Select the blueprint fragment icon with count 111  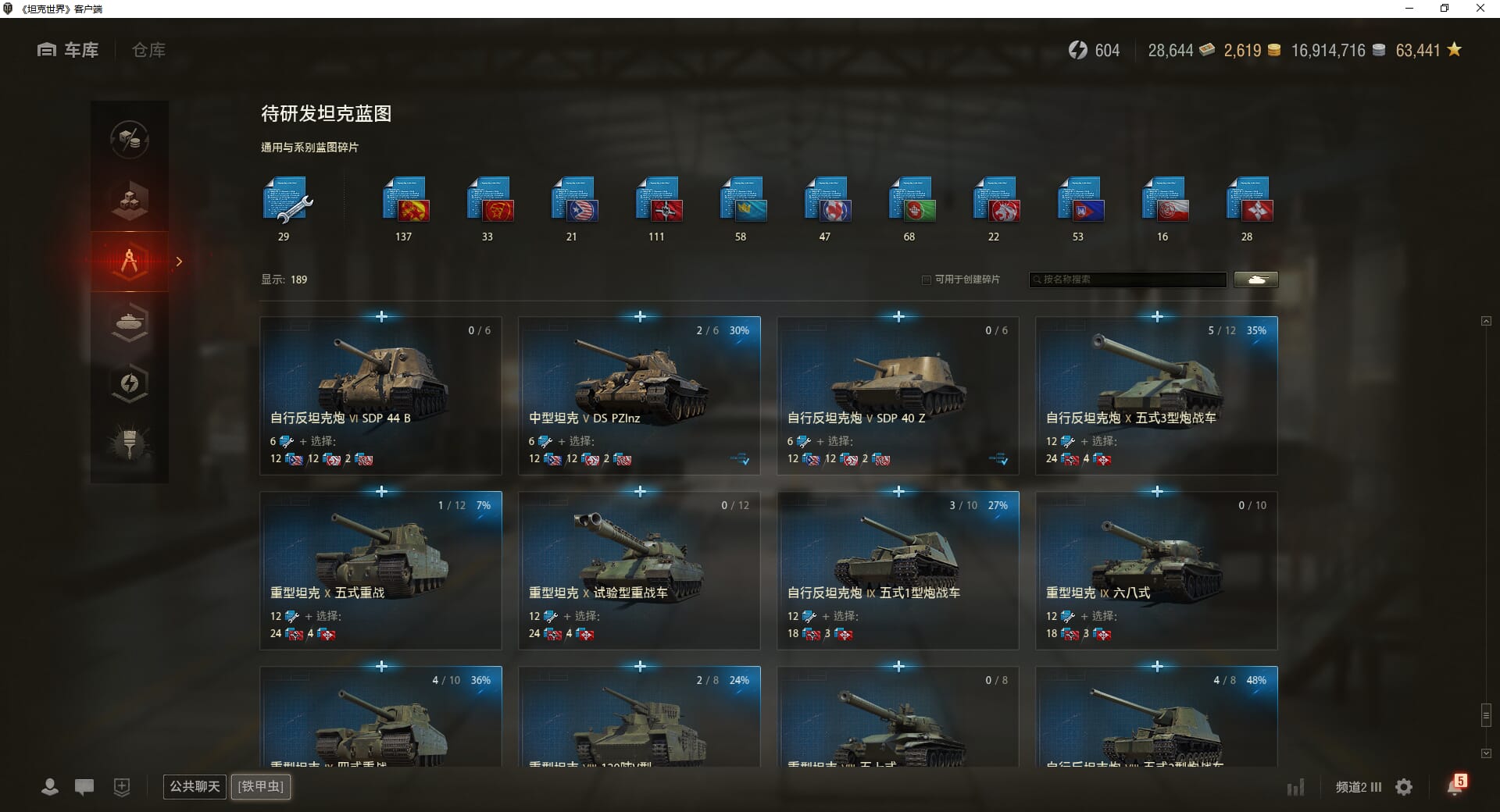[658, 200]
